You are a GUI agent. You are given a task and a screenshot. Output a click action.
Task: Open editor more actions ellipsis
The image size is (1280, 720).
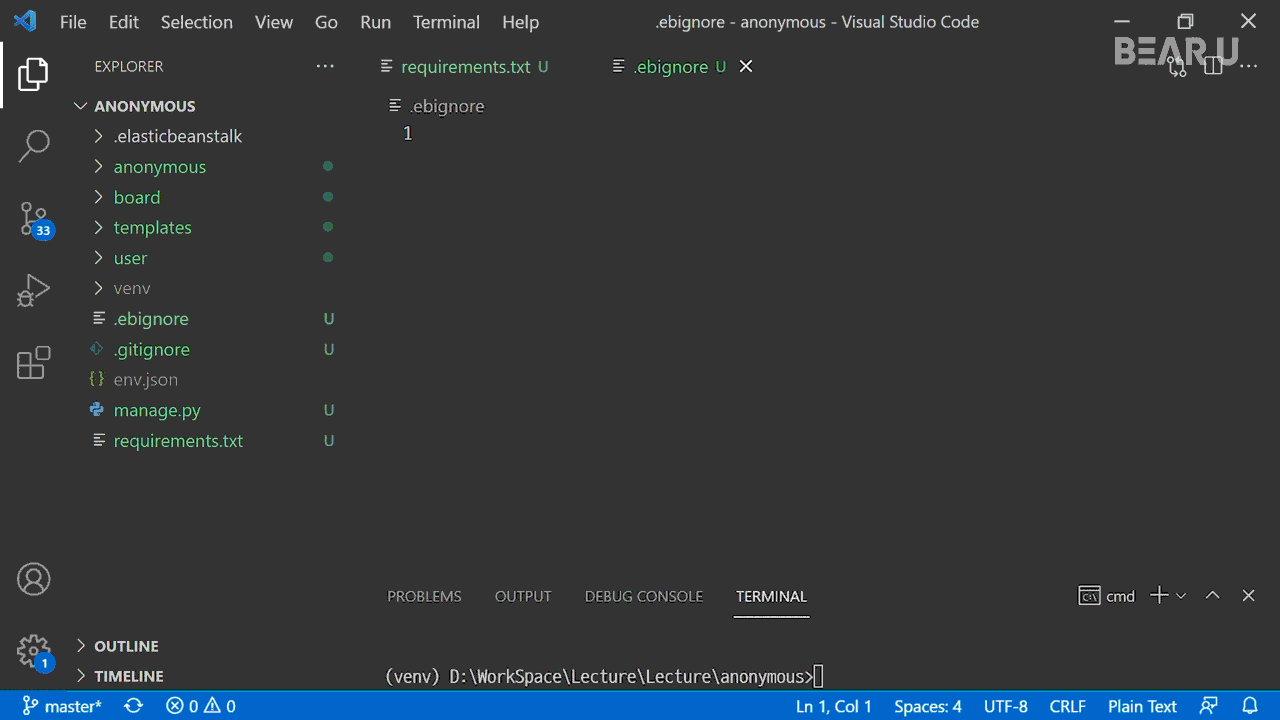pos(1248,66)
